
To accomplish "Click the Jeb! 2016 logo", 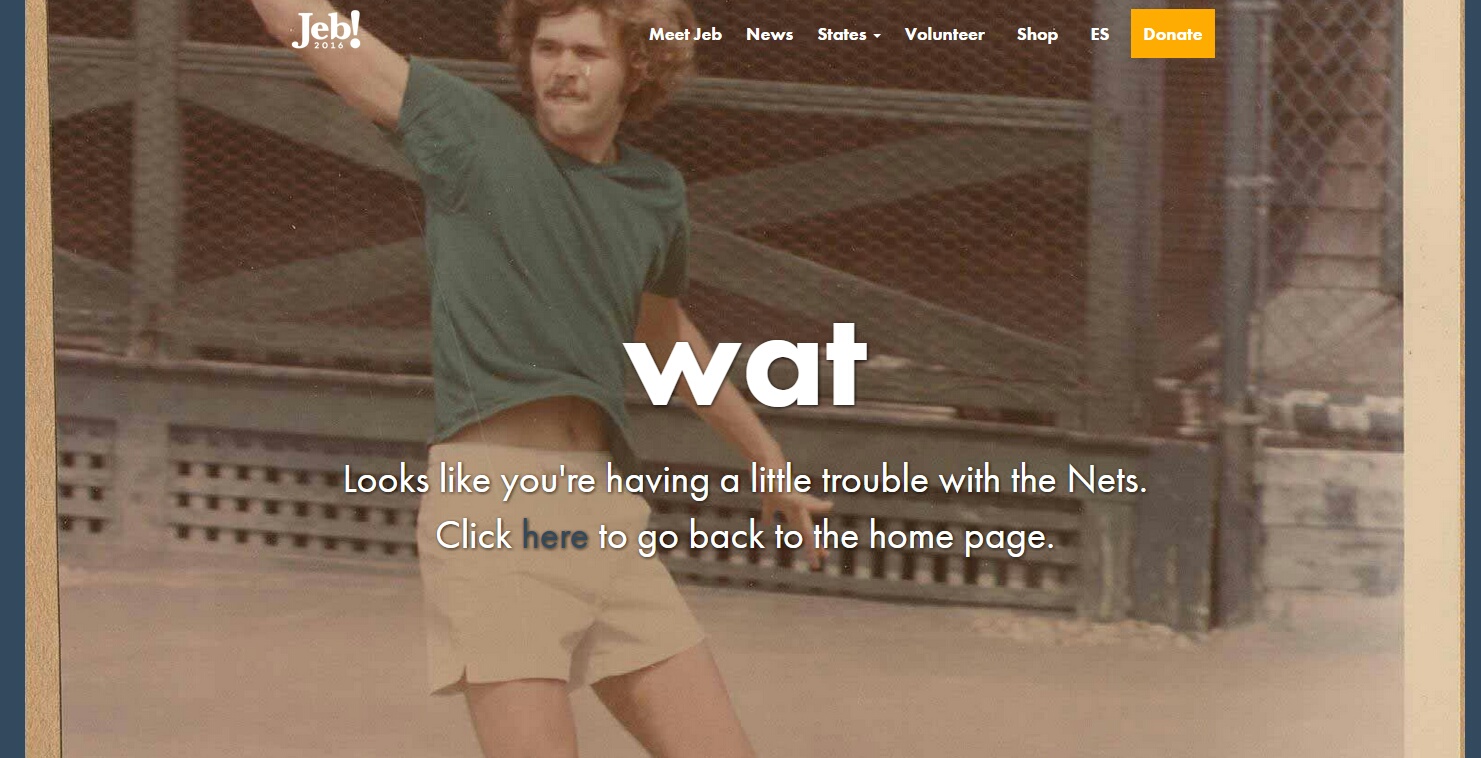I will coord(326,30).
